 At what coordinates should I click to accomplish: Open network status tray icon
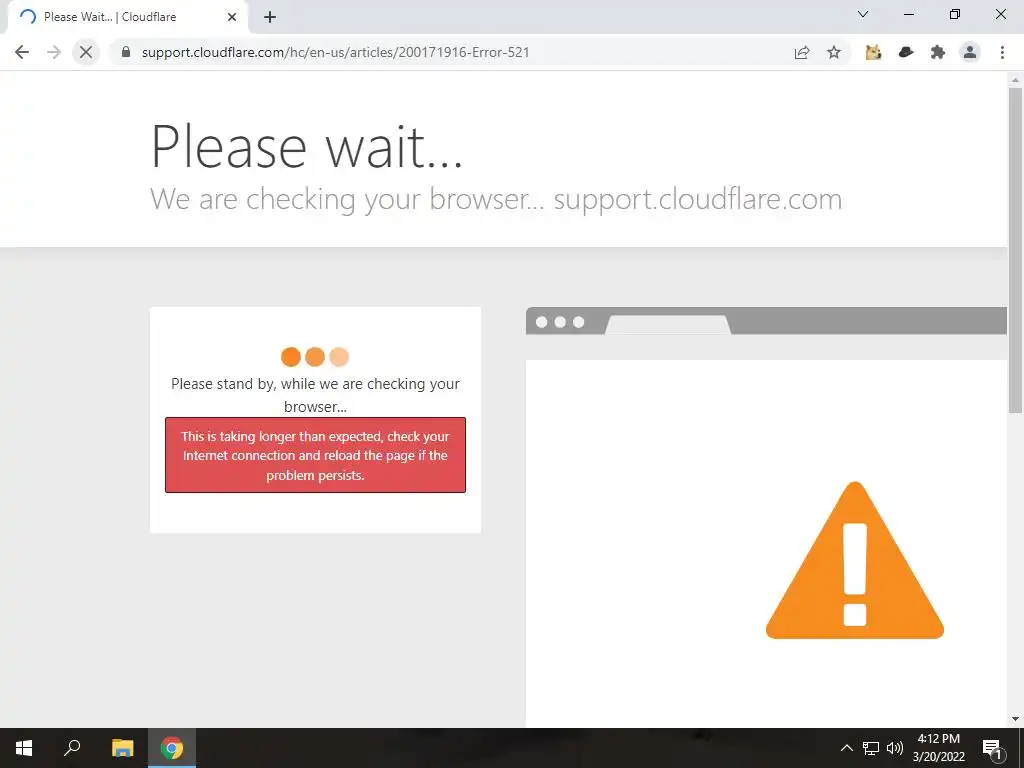(871, 748)
